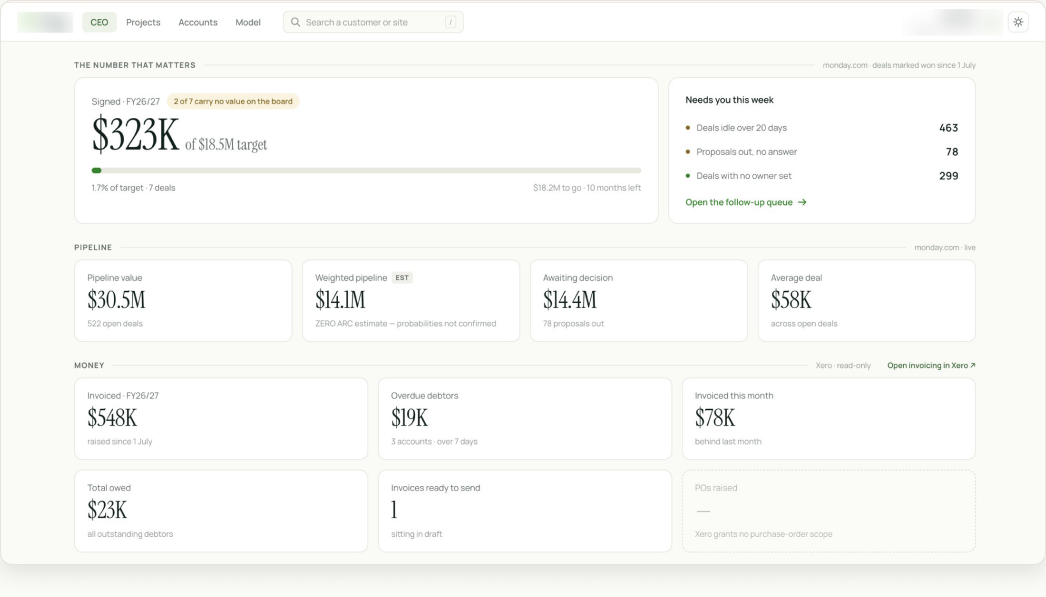Click the 299 no-owner deals count
This screenshot has height=597, width=1046.
(949, 176)
